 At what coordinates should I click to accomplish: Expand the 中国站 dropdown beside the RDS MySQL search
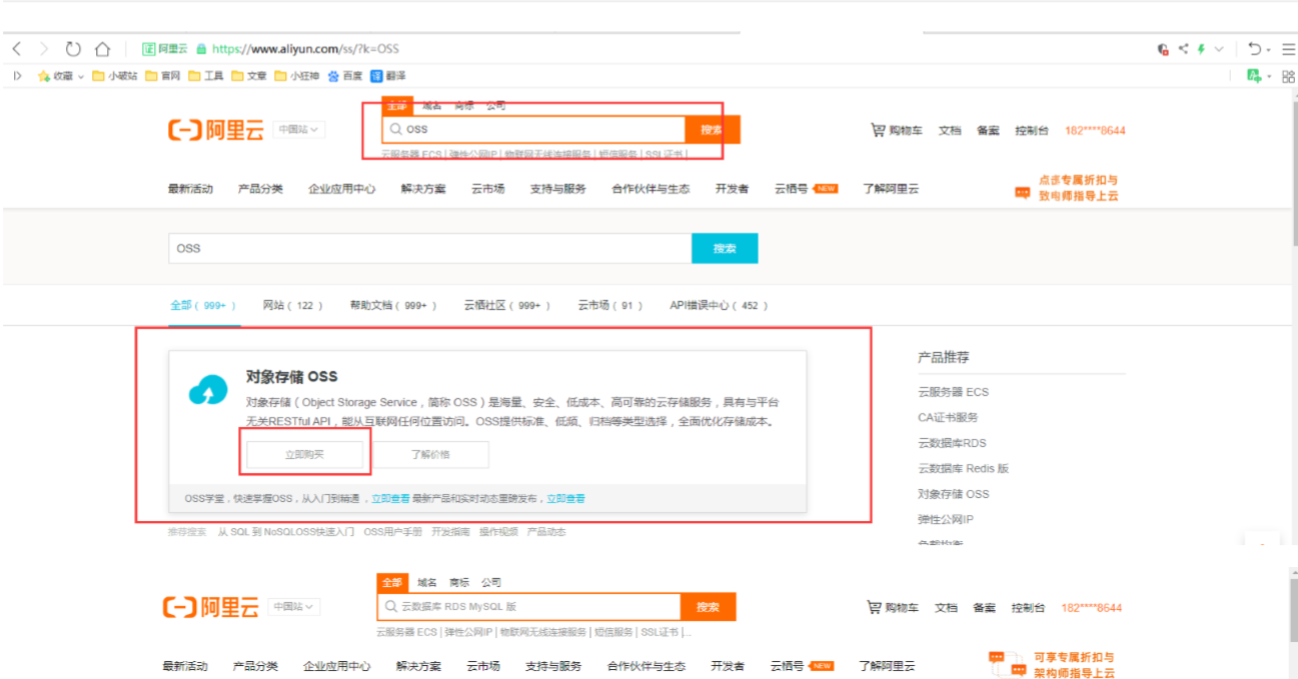296,607
